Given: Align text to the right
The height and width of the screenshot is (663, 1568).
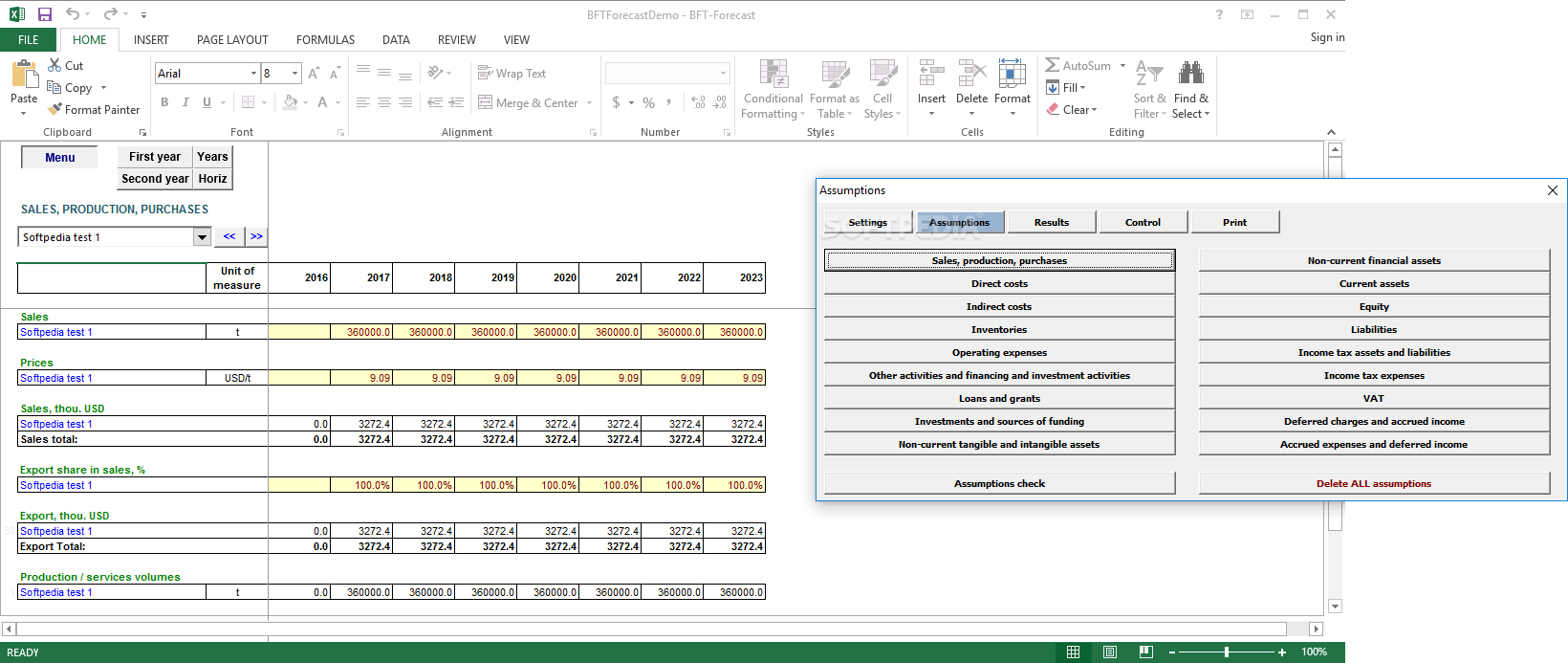Looking at the screenshot, I should click(x=405, y=102).
